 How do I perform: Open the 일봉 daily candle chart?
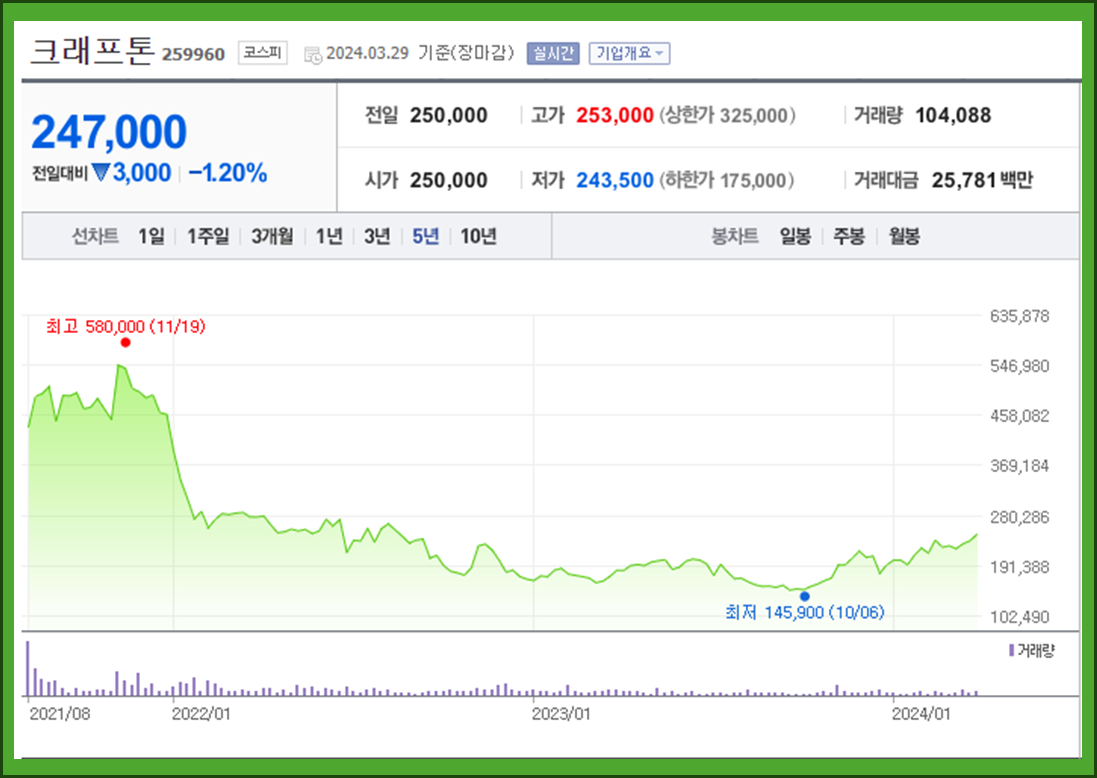(x=795, y=236)
